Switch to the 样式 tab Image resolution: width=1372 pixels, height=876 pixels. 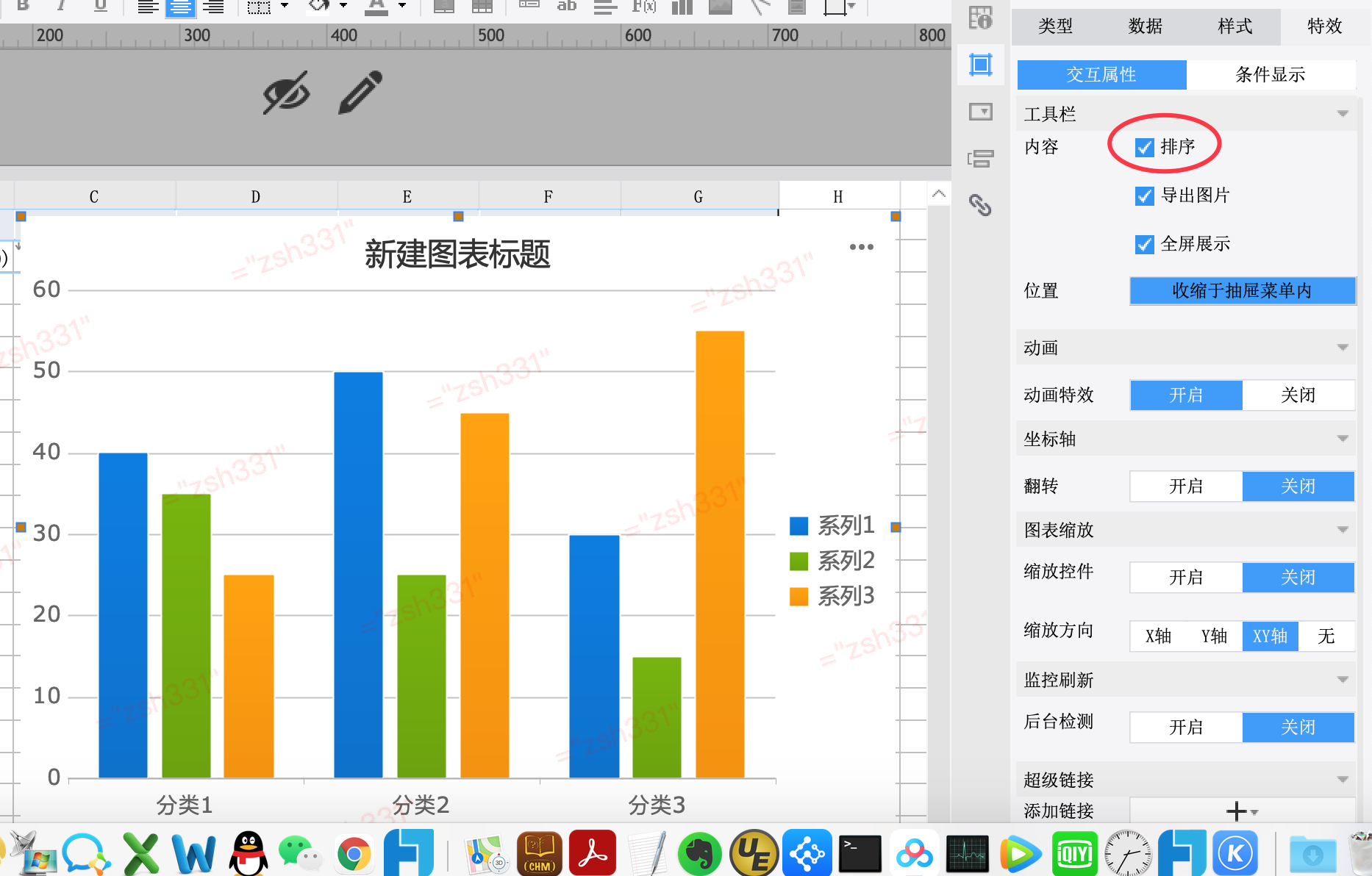pyautogui.click(x=1235, y=26)
